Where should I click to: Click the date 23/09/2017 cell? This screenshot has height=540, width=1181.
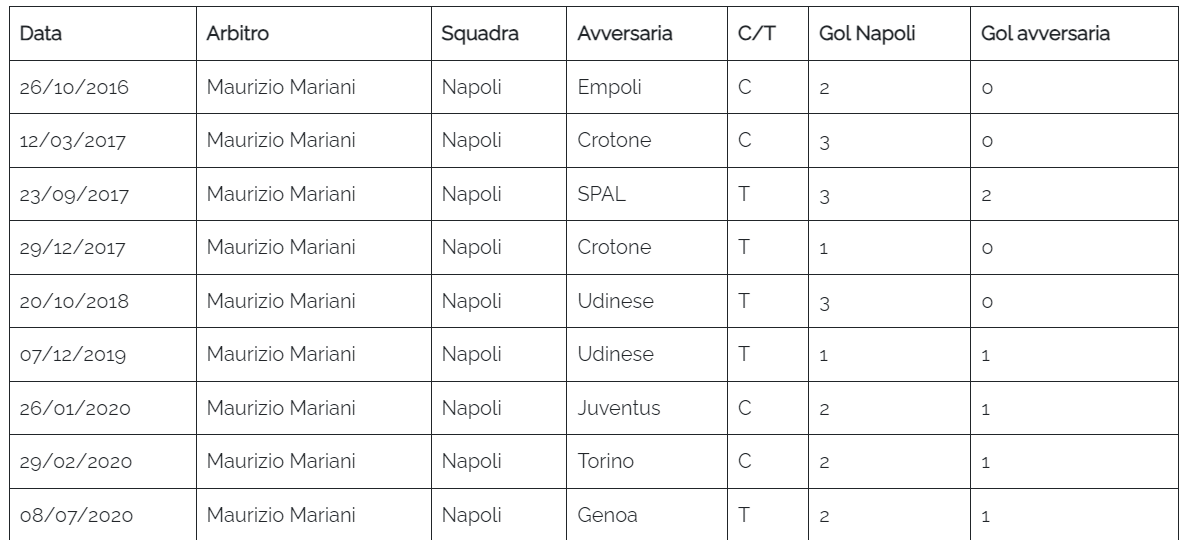(73, 194)
